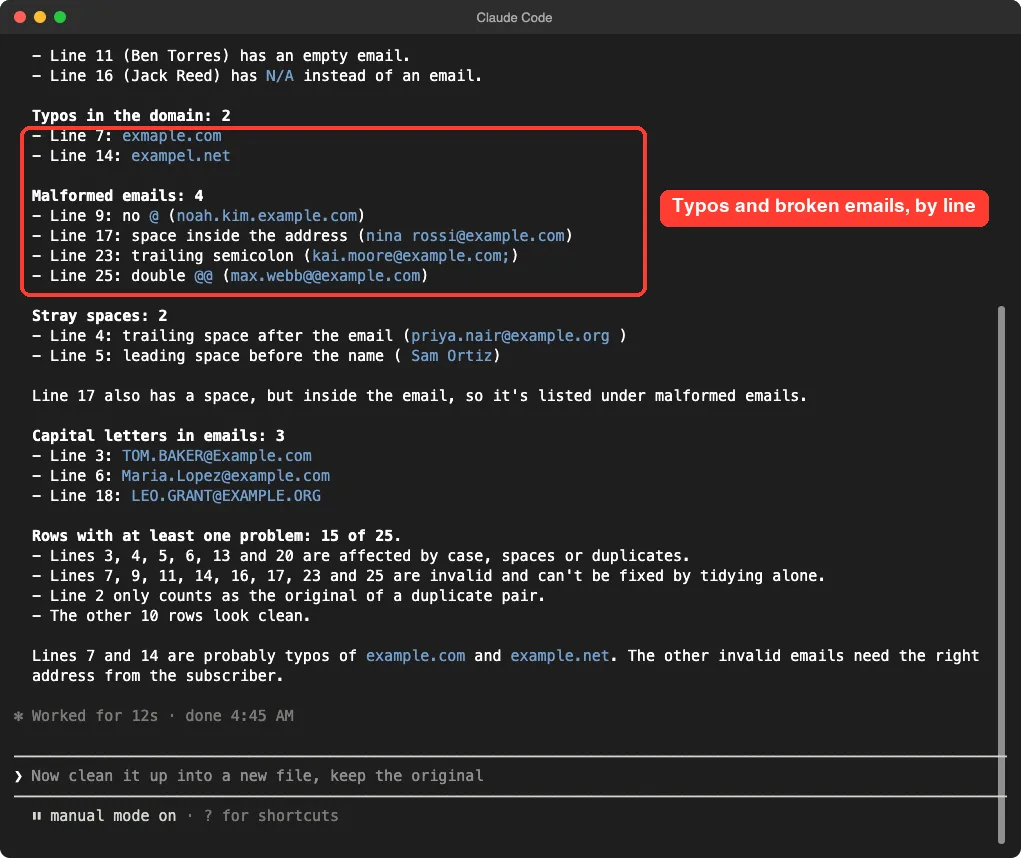The width and height of the screenshot is (1021, 858).
Task: Click Rows with at least one problem heading
Action: click(x=216, y=536)
